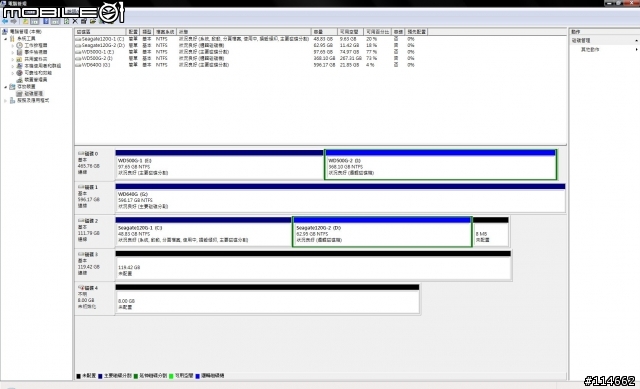640x389 pixels.
Task: Sort by the Status column header
Action: pos(244,32)
